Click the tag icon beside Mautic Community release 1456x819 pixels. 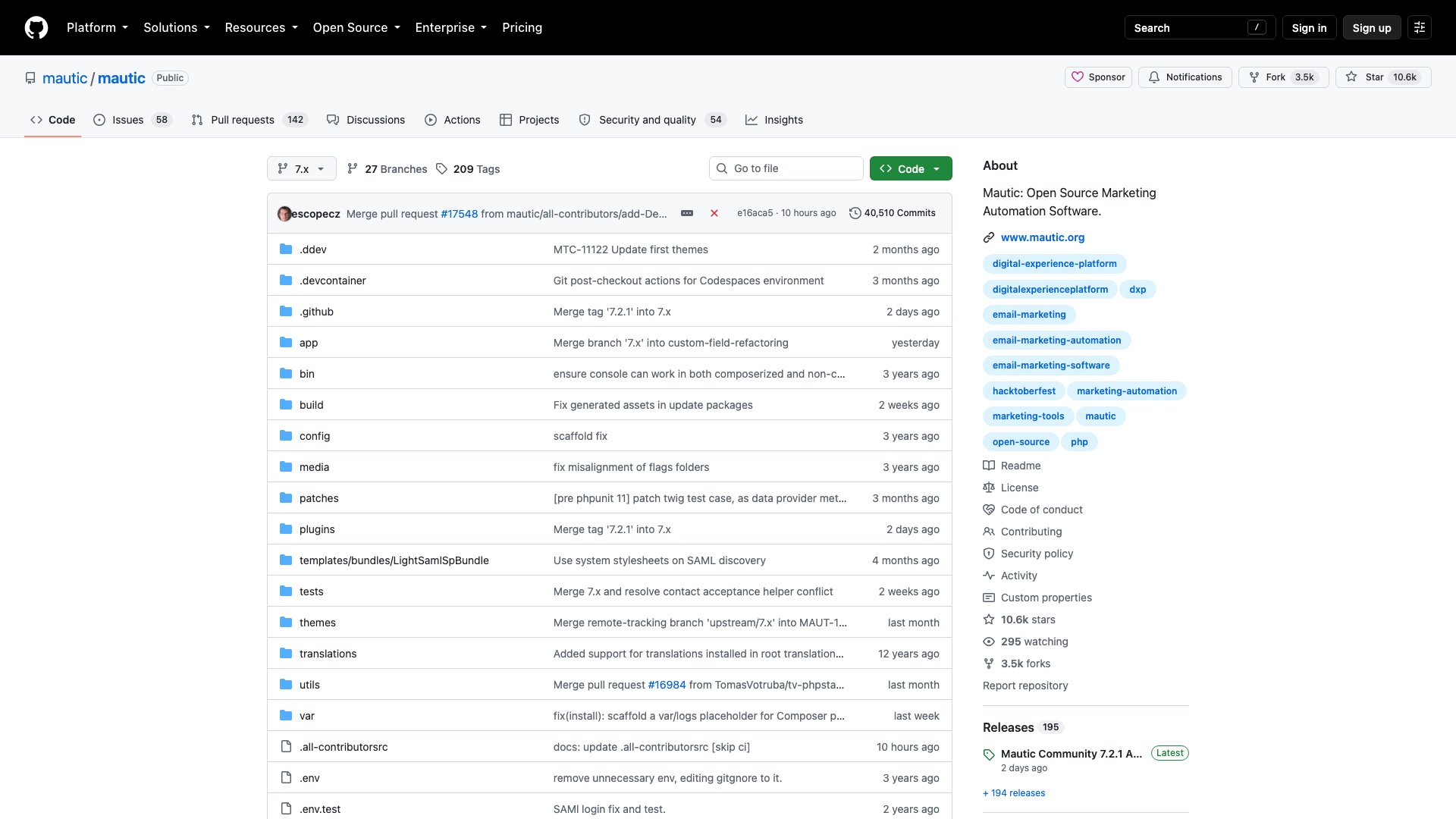coord(989,755)
